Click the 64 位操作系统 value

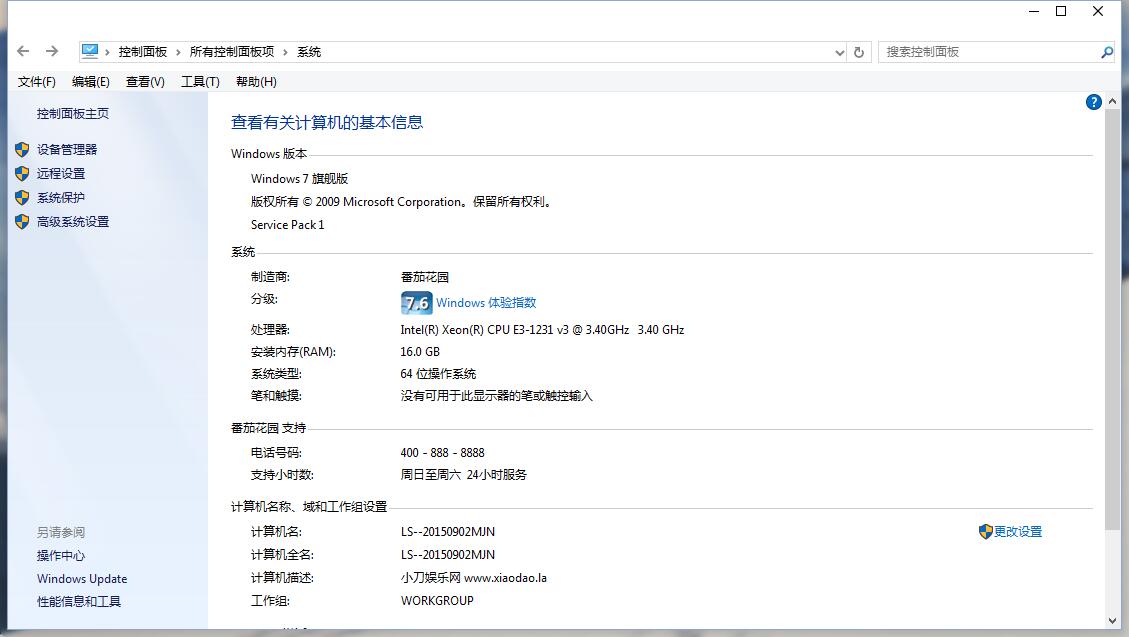tap(438, 374)
